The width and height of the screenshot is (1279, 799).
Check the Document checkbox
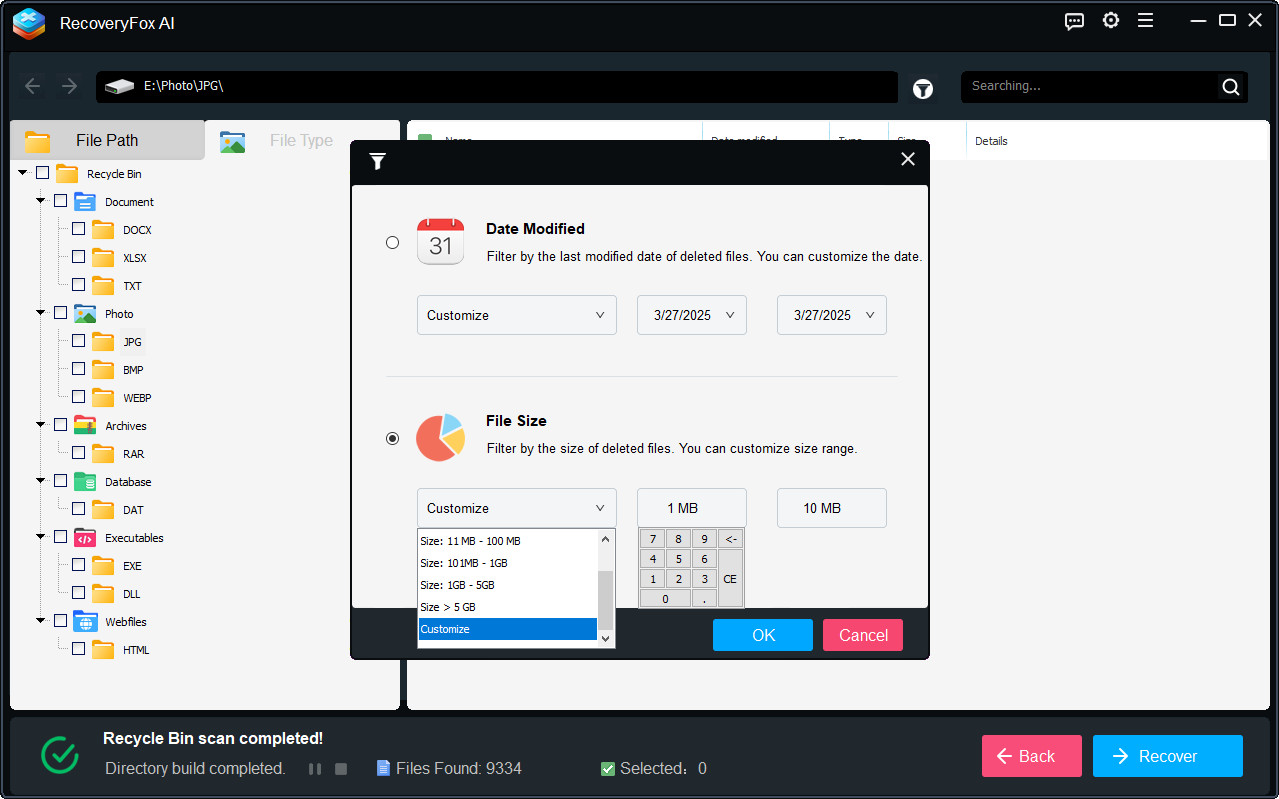point(61,201)
